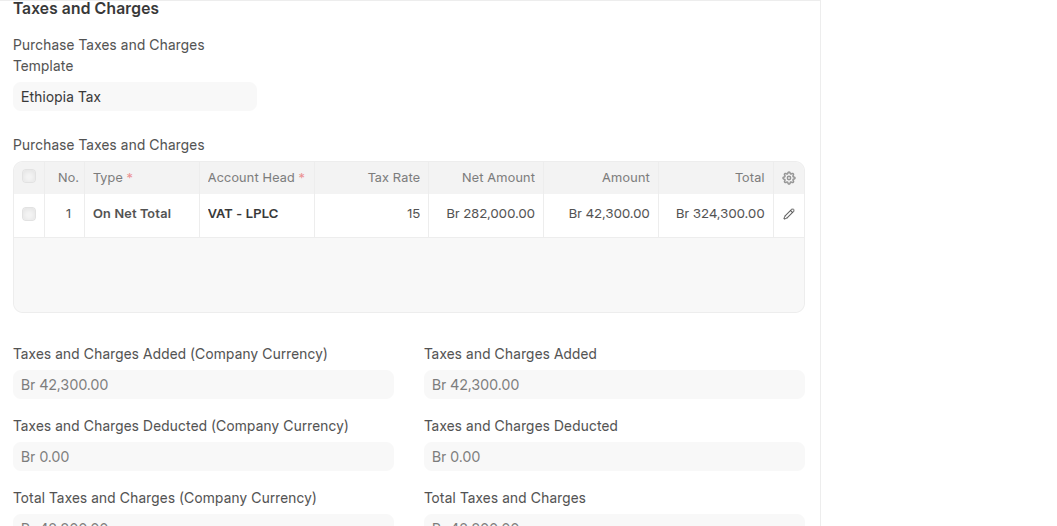Check the row 1 VAT checkbox
This screenshot has height=526, width=1057.
point(29,214)
